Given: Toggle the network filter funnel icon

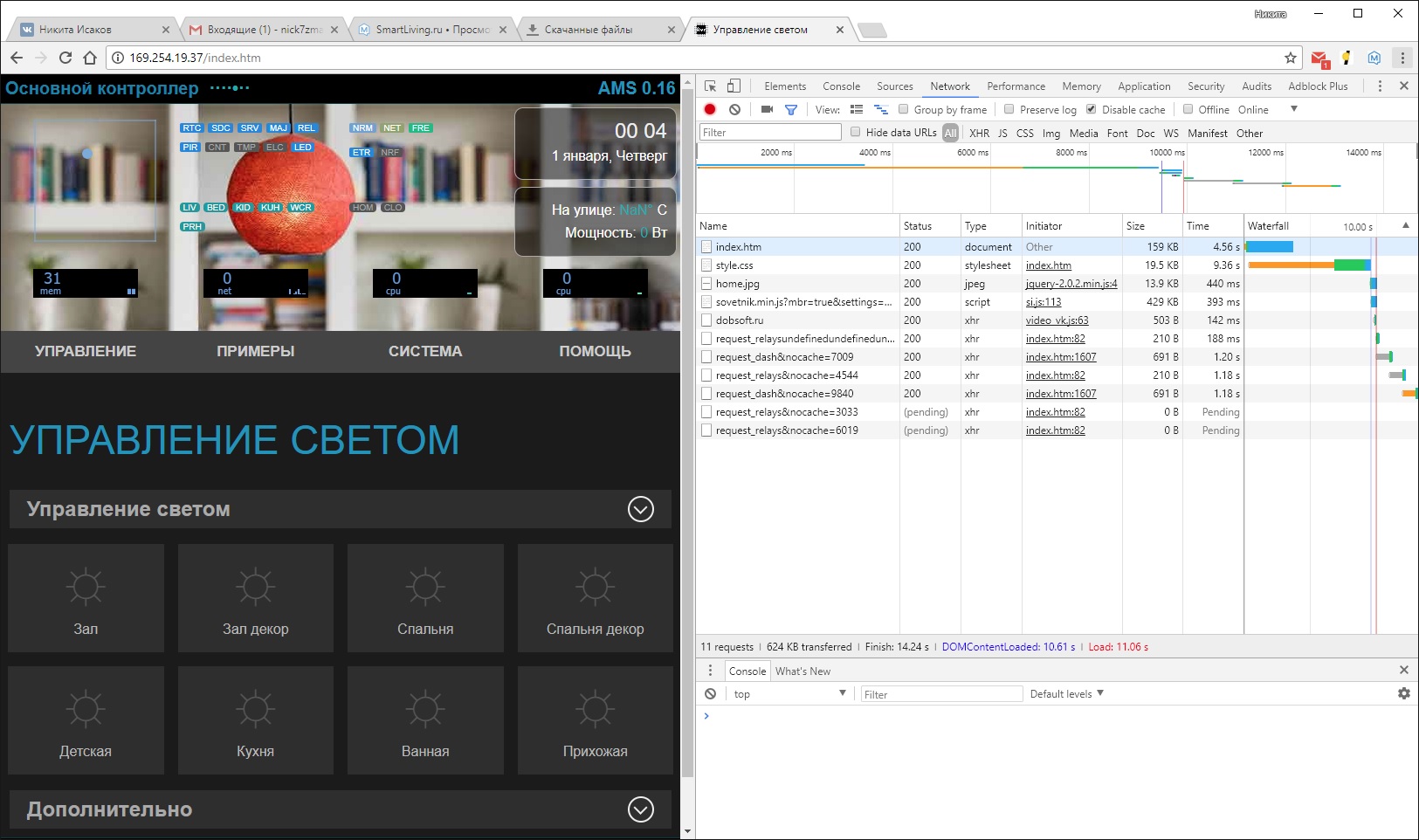Looking at the screenshot, I should 790,109.
